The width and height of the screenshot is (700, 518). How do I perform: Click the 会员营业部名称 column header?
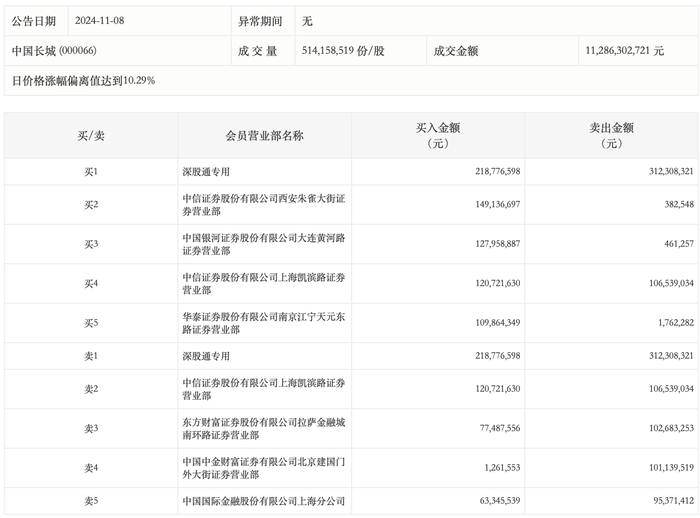pos(265,135)
